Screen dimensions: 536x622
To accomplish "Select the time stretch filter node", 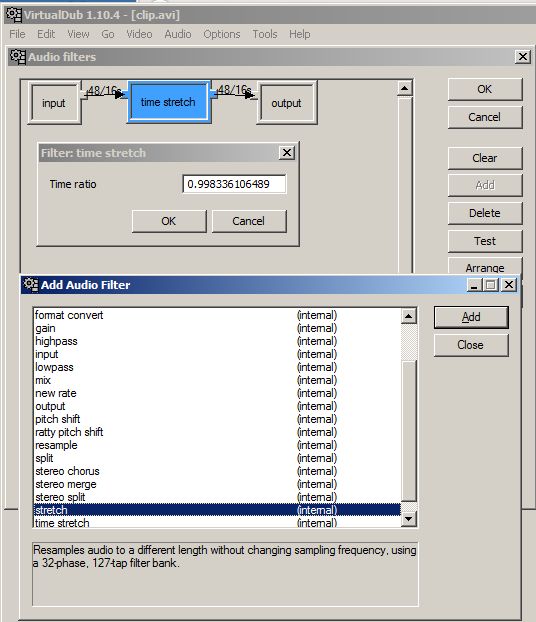I will 169,102.
